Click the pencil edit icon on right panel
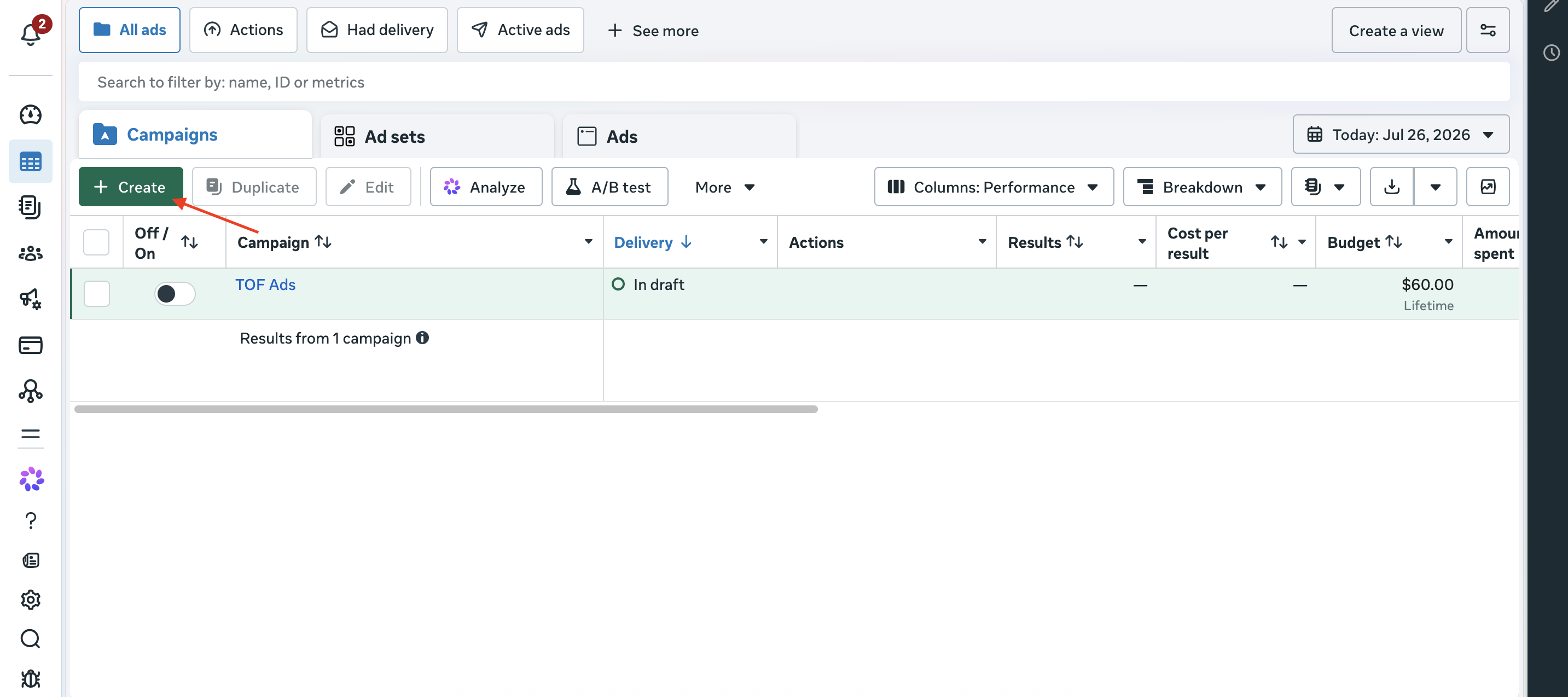Image resolution: width=1568 pixels, height=697 pixels. click(x=1552, y=6)
